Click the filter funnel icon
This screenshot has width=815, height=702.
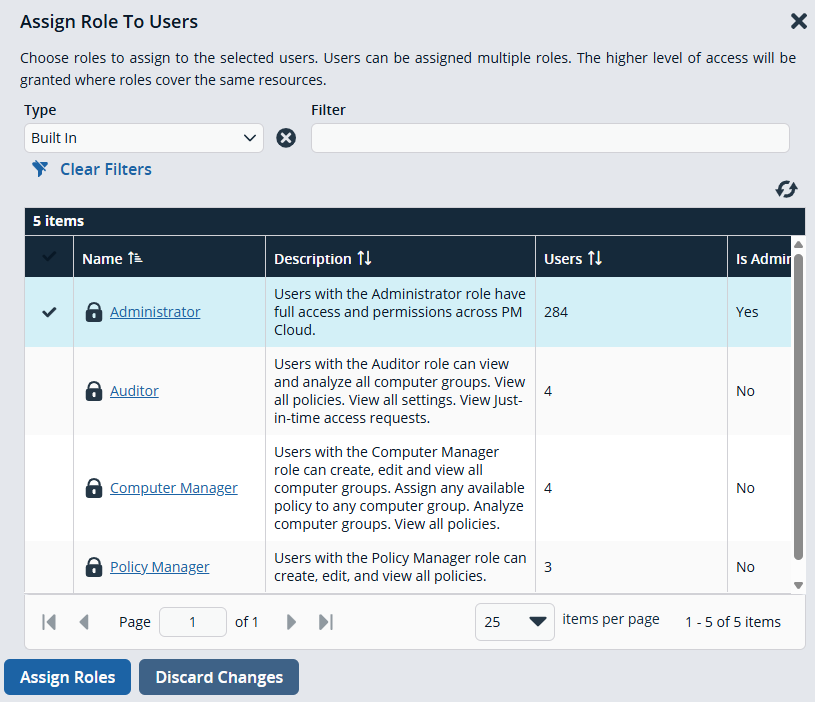pos(40,169)
